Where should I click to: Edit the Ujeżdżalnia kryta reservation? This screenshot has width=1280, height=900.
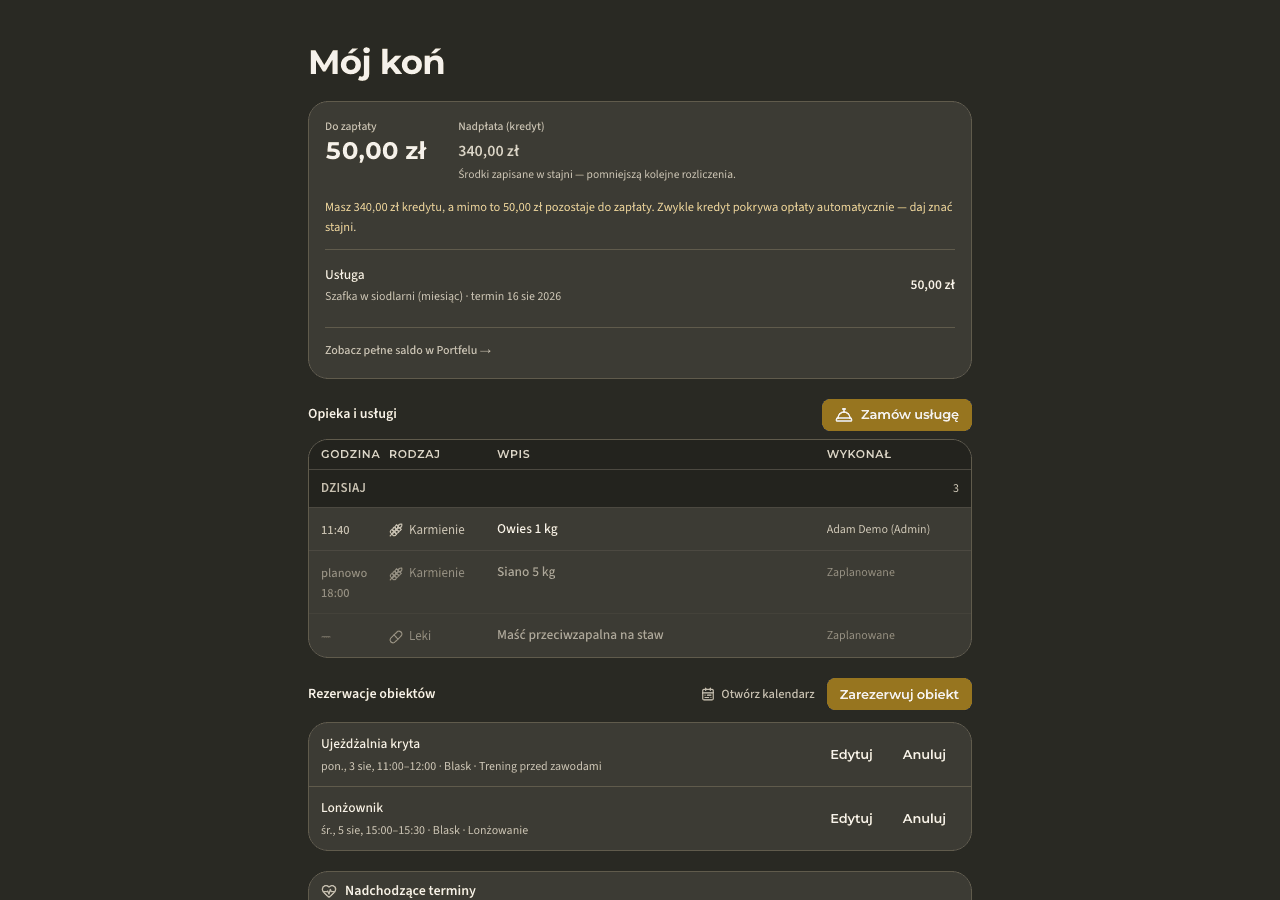tap(851, 755)
